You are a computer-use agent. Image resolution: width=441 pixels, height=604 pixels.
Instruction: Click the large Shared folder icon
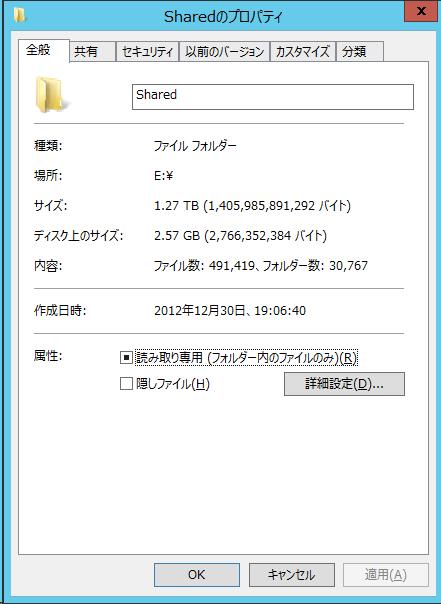pos(53,95)
